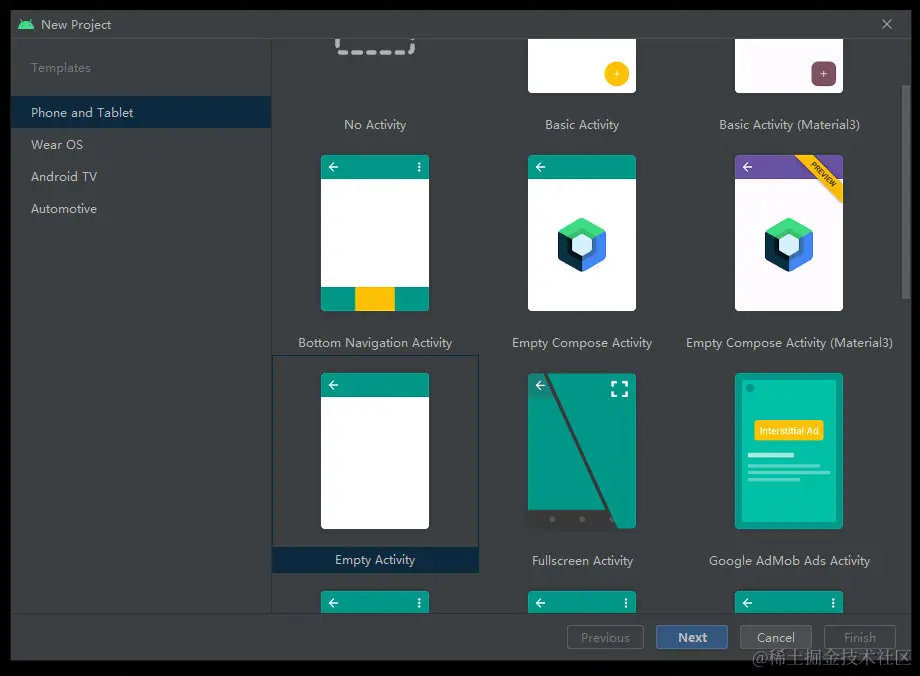Select the Phone and Tablet category
This screenshot has height=676, width=920.
pyautogui.click(x=141, y=112)
